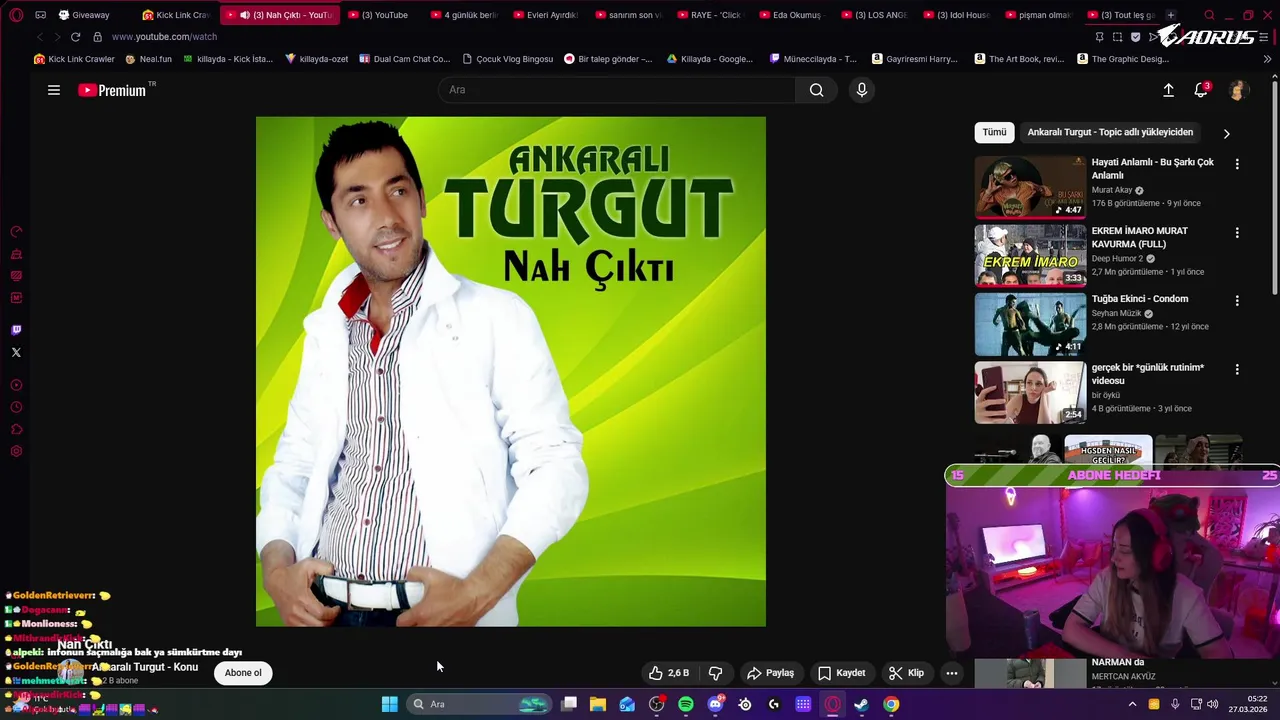Open Kick Link Crawler bookmark

(74, 59)
